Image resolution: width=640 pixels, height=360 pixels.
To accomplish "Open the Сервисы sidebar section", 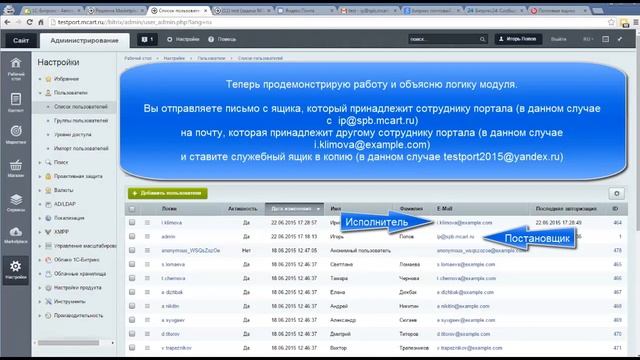I will 16,202.
